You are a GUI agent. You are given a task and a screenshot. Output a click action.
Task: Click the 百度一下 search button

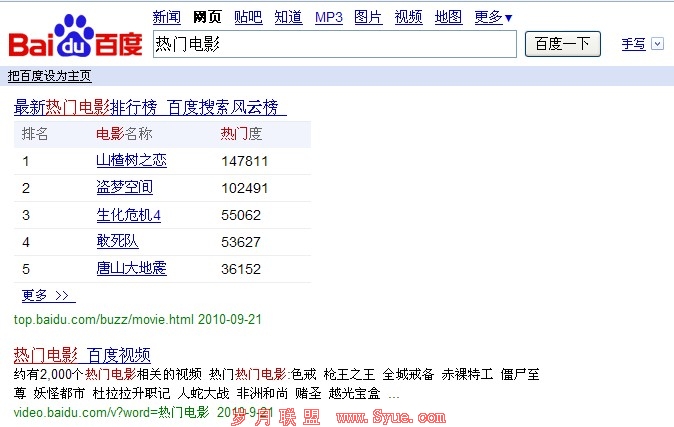pyautogui.click(x=563, y=44)
